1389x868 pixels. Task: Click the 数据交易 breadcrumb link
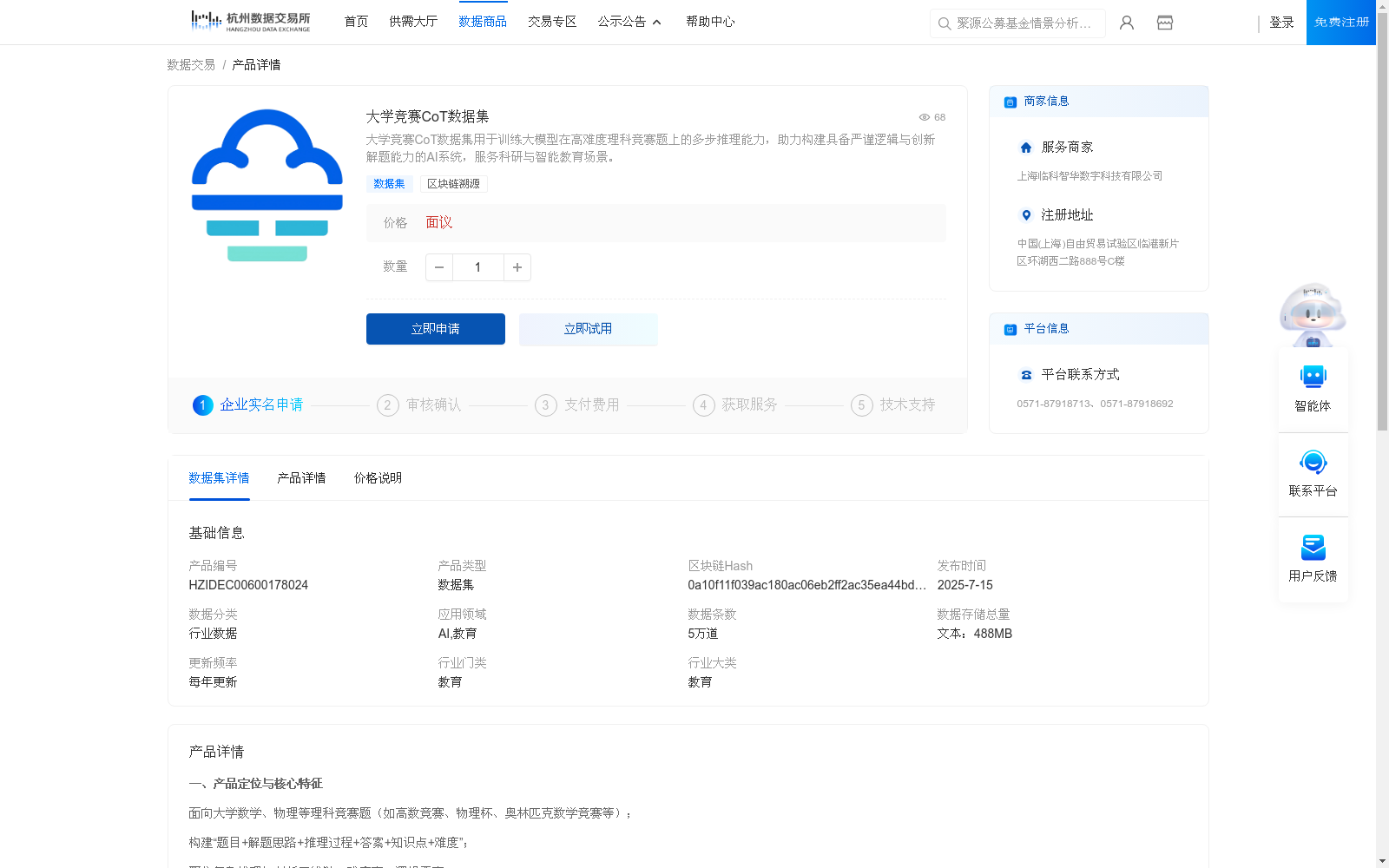(x=191, y=65)
